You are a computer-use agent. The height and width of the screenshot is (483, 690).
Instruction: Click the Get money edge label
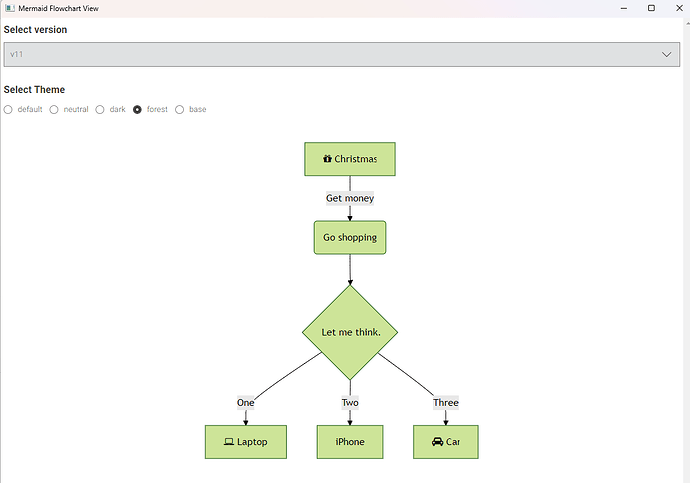(350, 198)
